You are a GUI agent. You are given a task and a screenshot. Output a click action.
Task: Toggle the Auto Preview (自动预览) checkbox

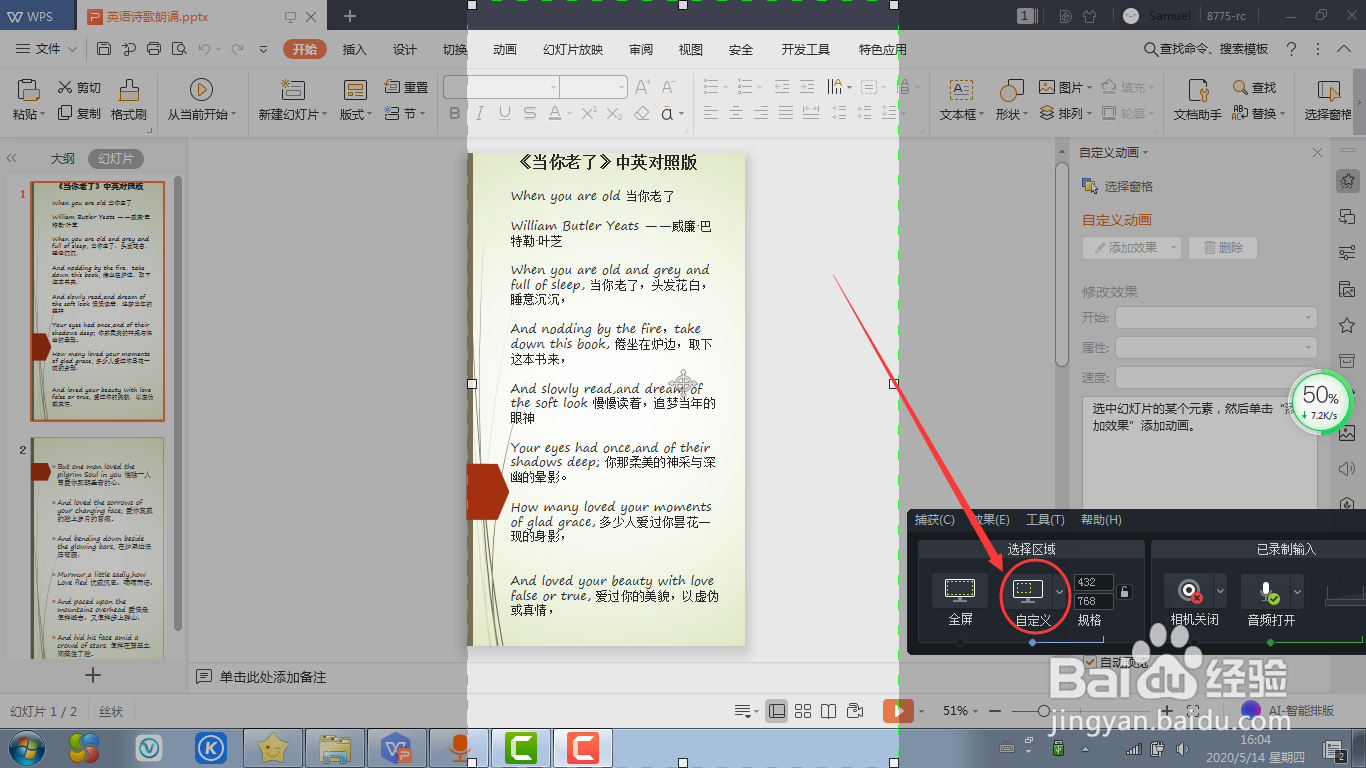point(1091,661)
